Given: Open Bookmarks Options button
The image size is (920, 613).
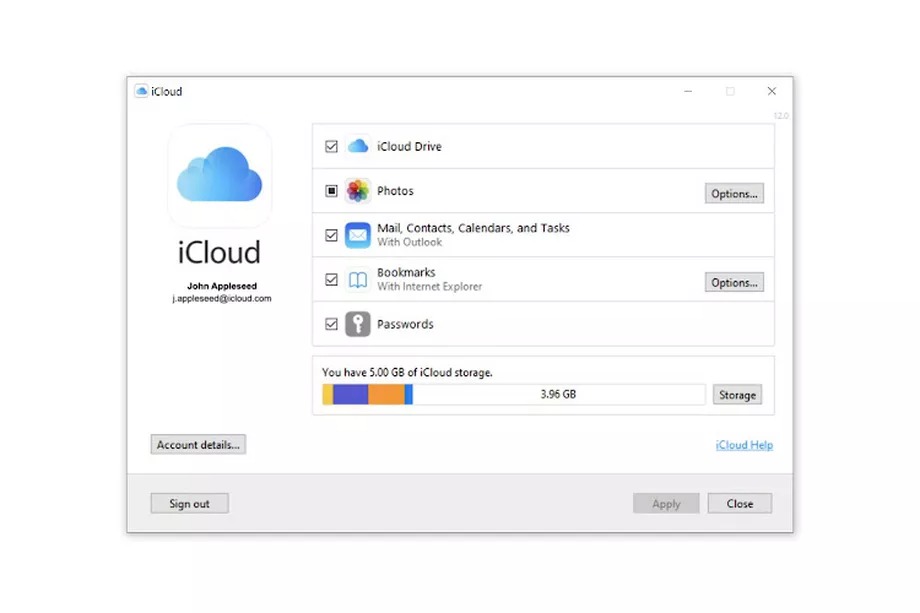Looking at the screenshot, I should point(734,283).
